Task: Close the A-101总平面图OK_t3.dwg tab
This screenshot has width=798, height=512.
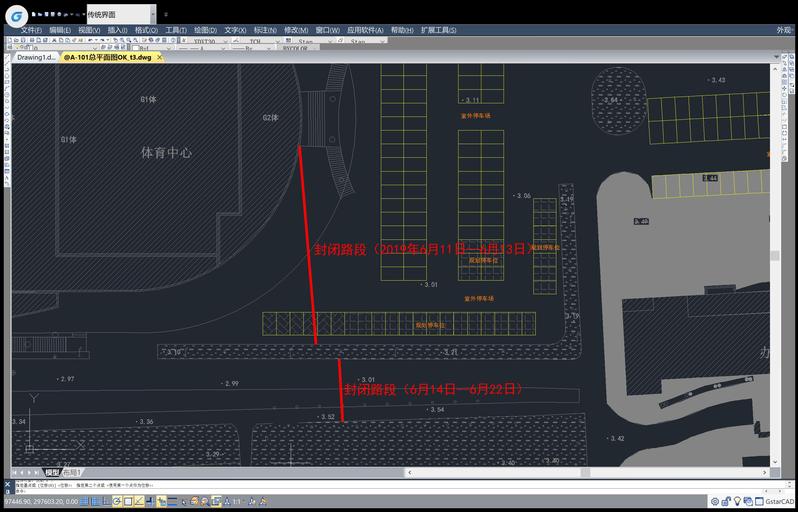Action: click(x=159, y=58)
